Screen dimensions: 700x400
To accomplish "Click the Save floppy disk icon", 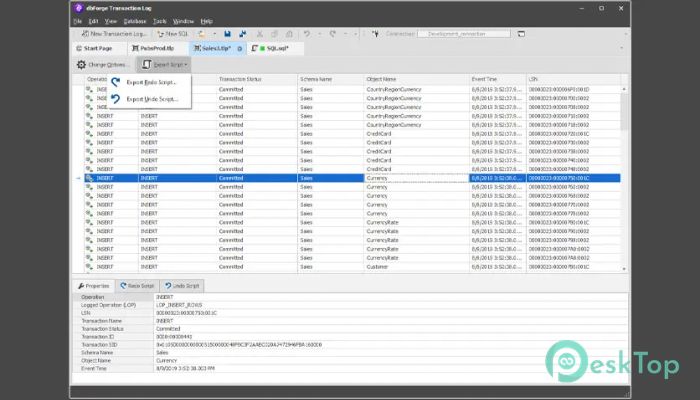I will click(227, 34).
